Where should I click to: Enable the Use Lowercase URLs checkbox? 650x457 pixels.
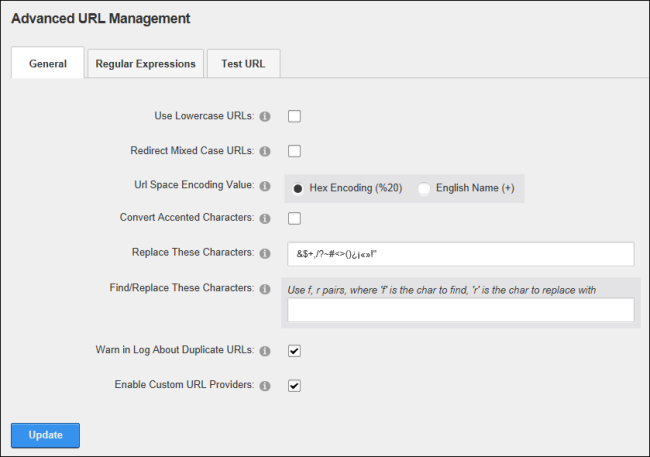[x=294, y=116]
